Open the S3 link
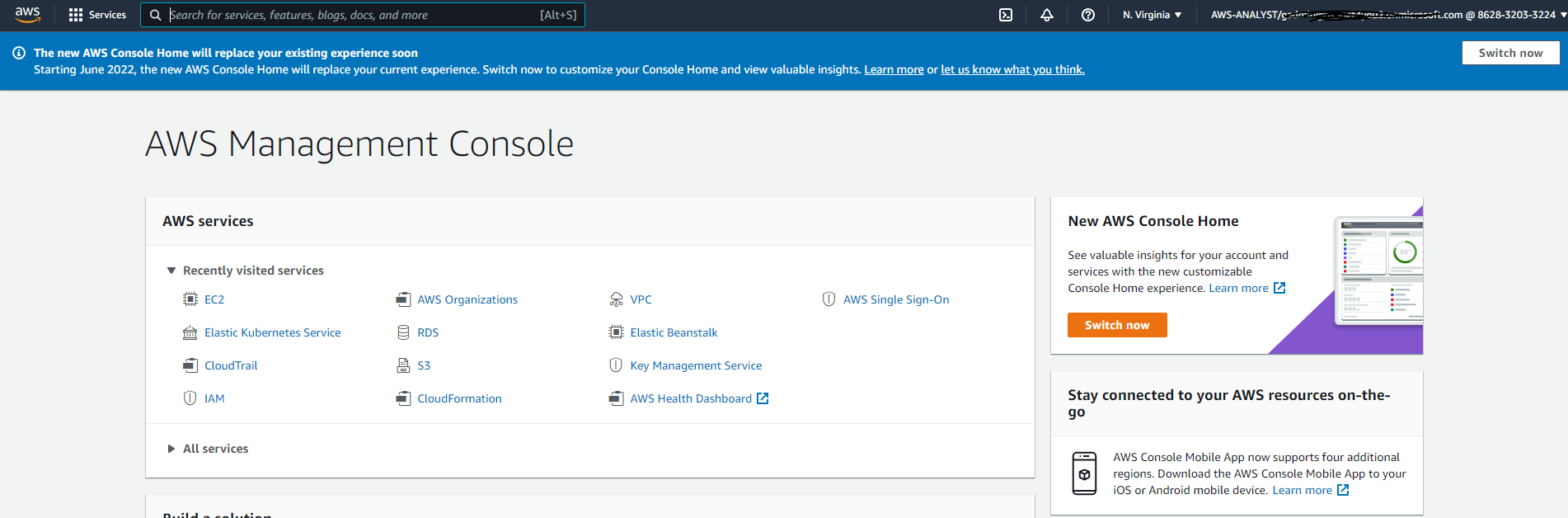1568x518 pixels. click(424, 365)
